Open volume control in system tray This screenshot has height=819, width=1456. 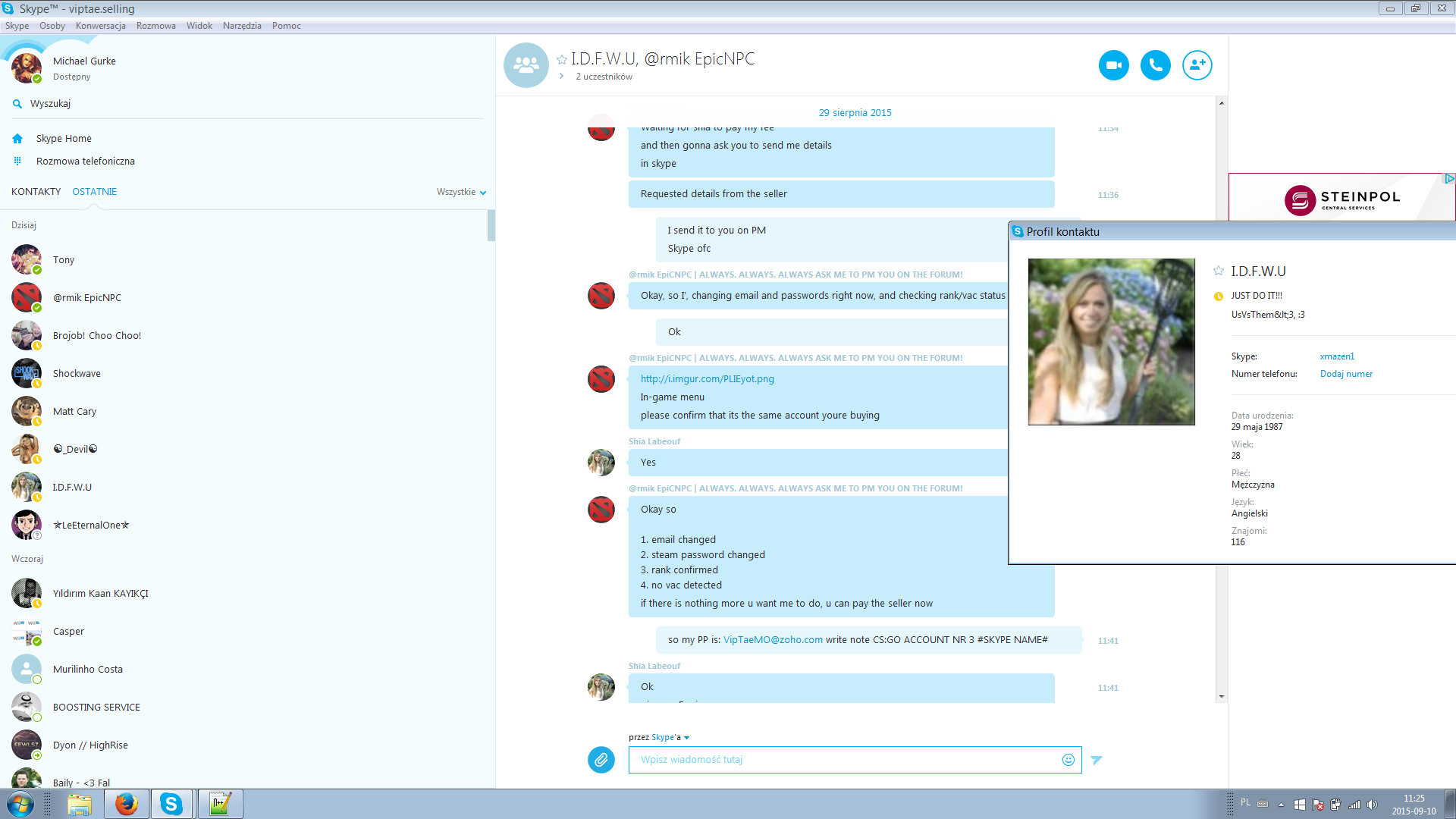(1372, 805)
